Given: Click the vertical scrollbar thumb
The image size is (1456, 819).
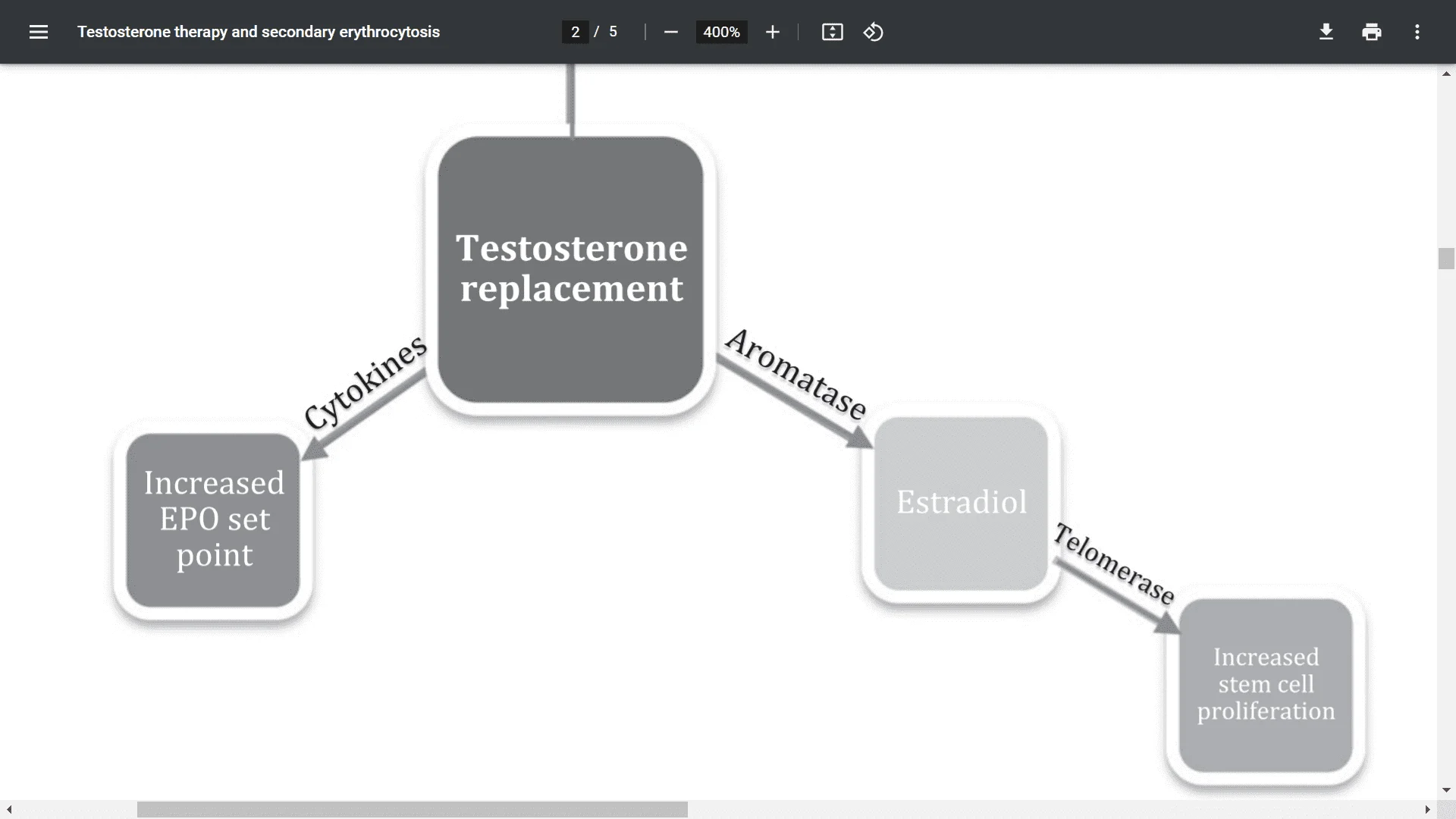Looking at the screenshot, I should 1446,259.
